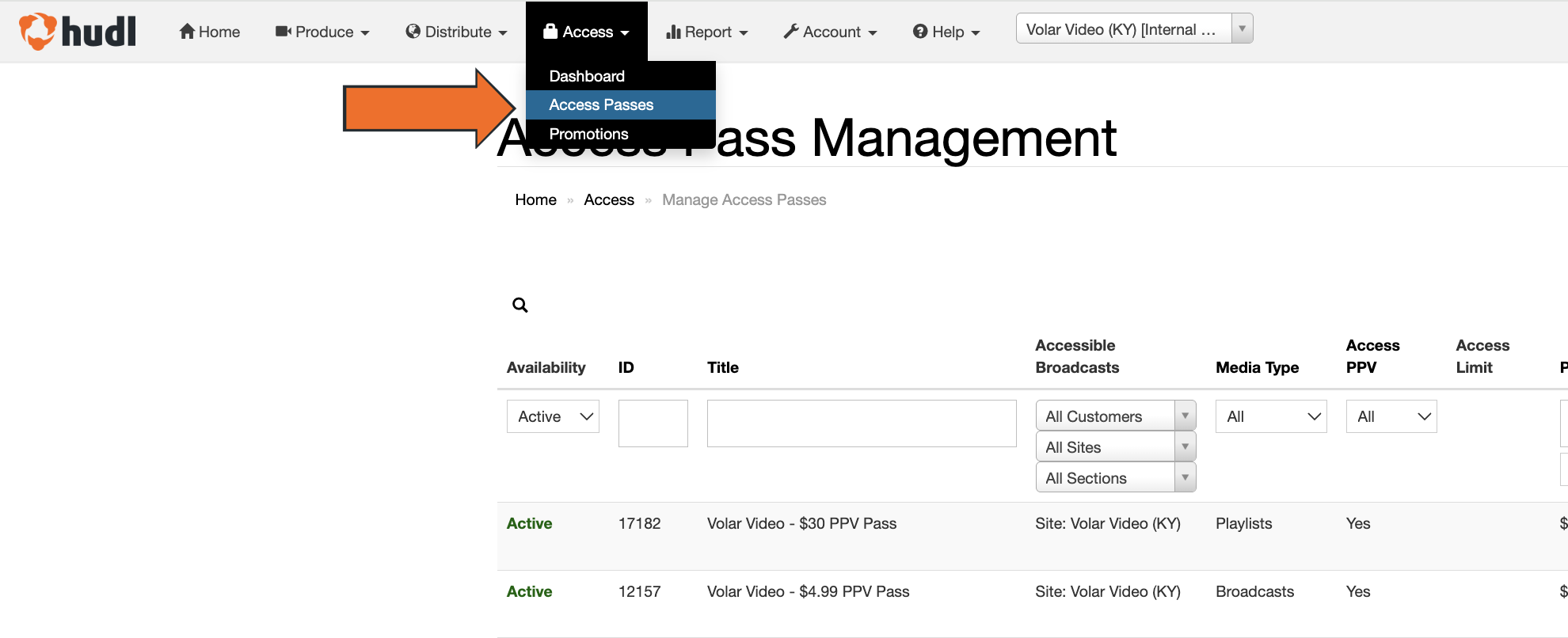Open the Produce menu

point(322,32)
